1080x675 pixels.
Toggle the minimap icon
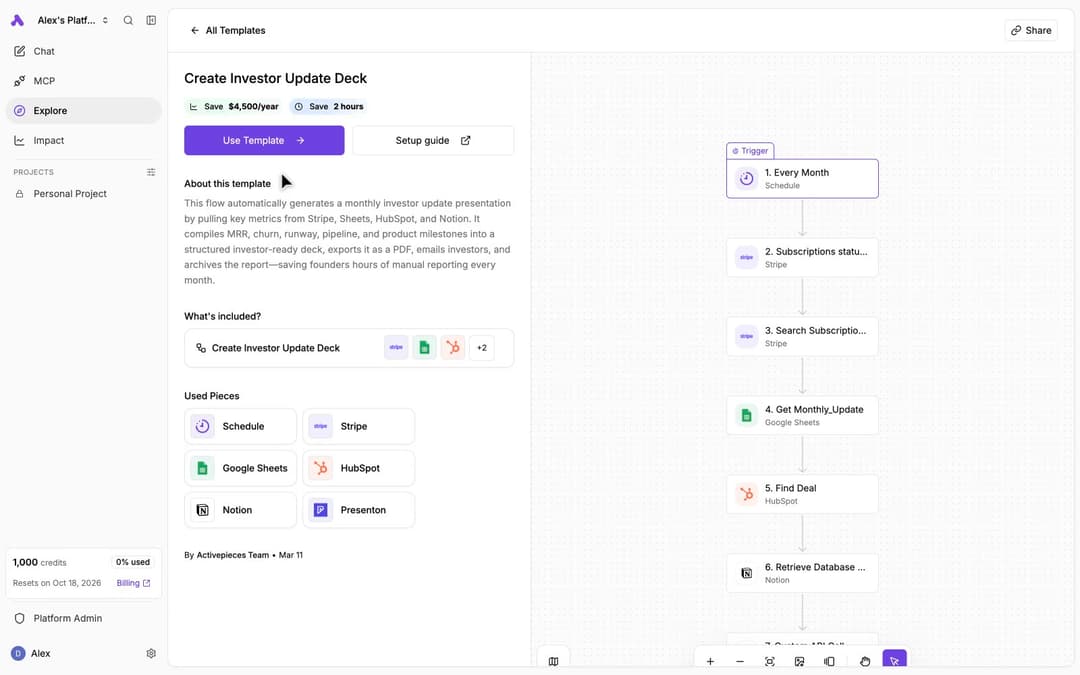(553, 661)
